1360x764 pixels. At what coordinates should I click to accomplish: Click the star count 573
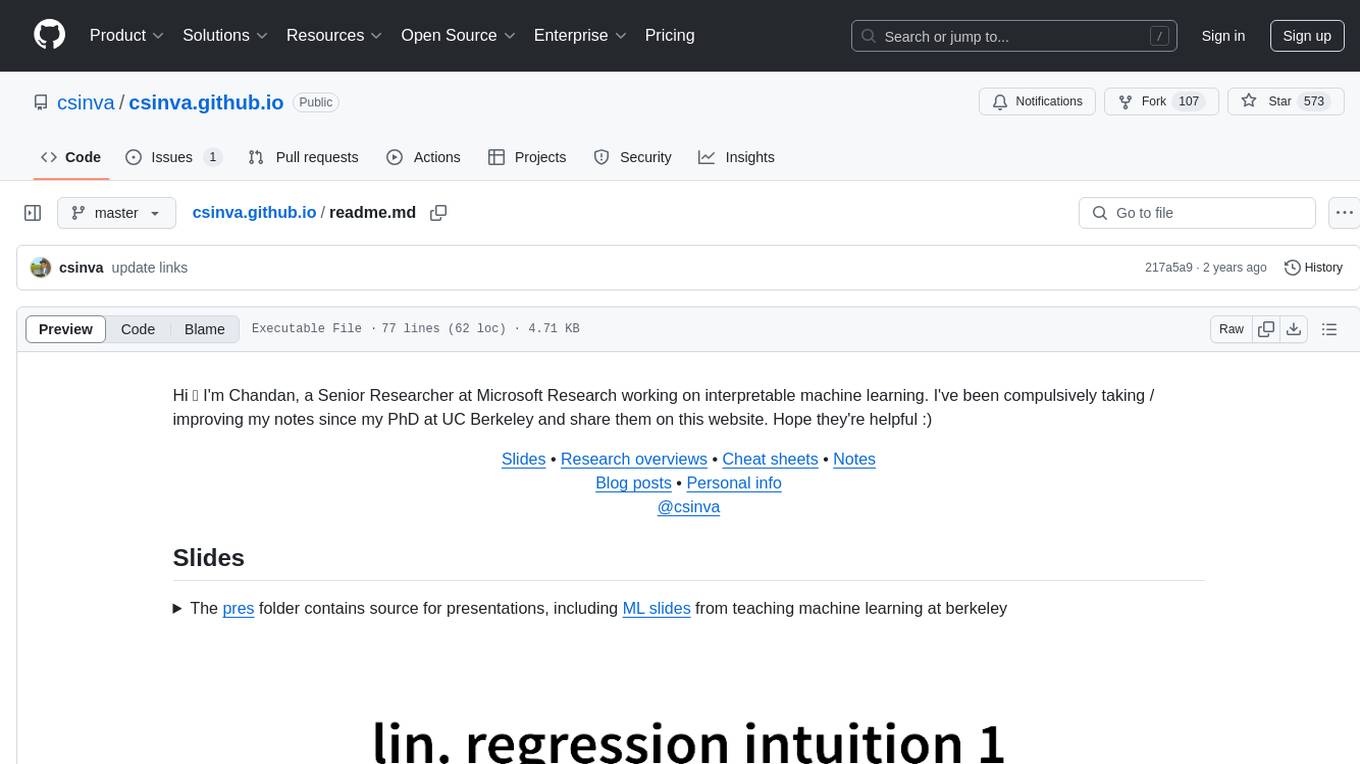[1314, 102]
